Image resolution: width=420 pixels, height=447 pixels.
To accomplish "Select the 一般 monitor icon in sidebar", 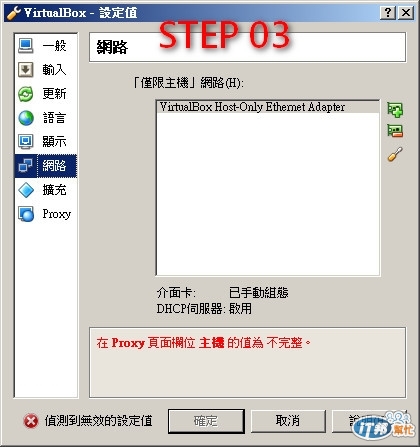I will pyautogui.click(x=26, y=46).
